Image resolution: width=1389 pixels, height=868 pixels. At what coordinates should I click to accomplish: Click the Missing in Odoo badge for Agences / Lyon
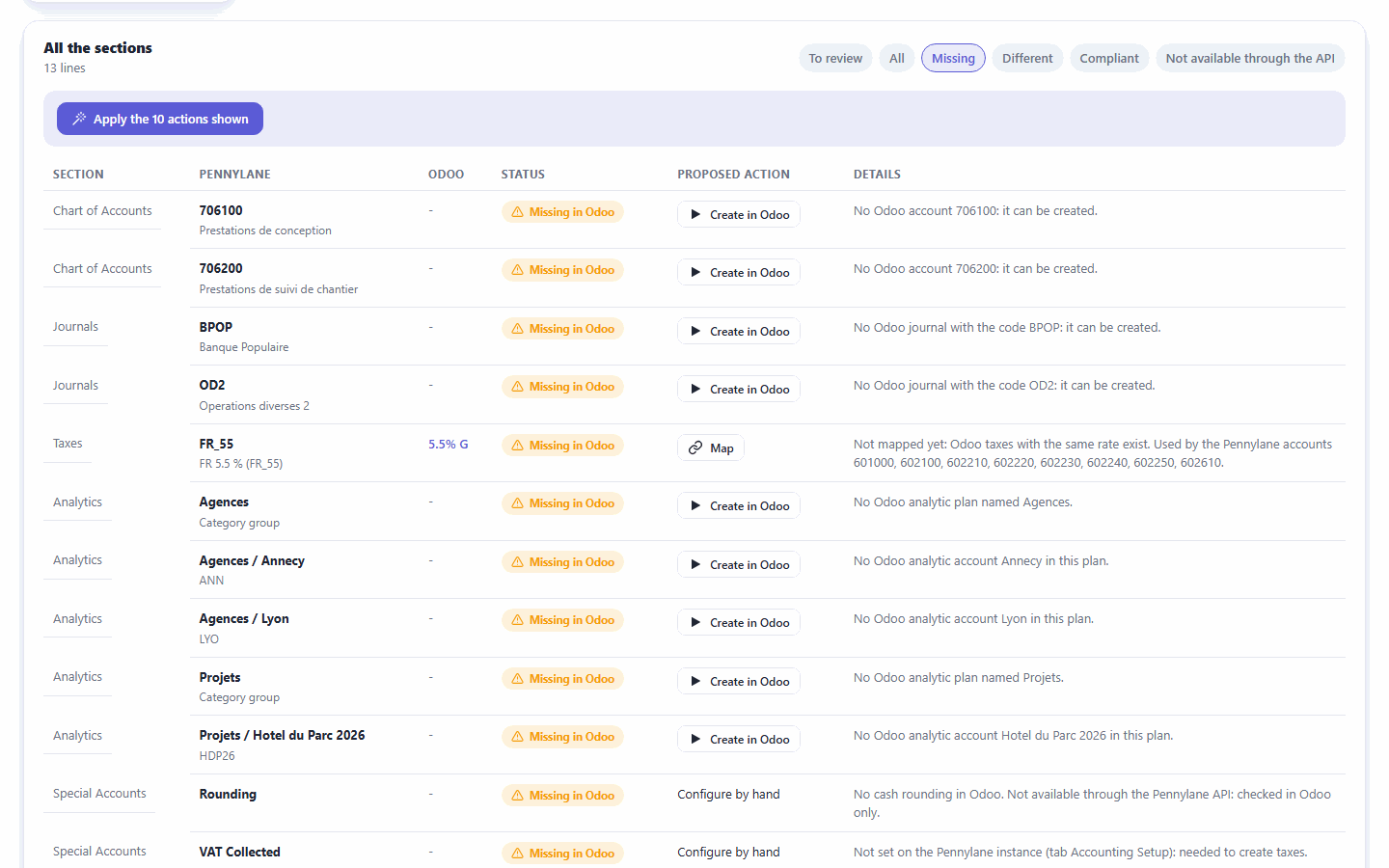(x=562, y=620)
